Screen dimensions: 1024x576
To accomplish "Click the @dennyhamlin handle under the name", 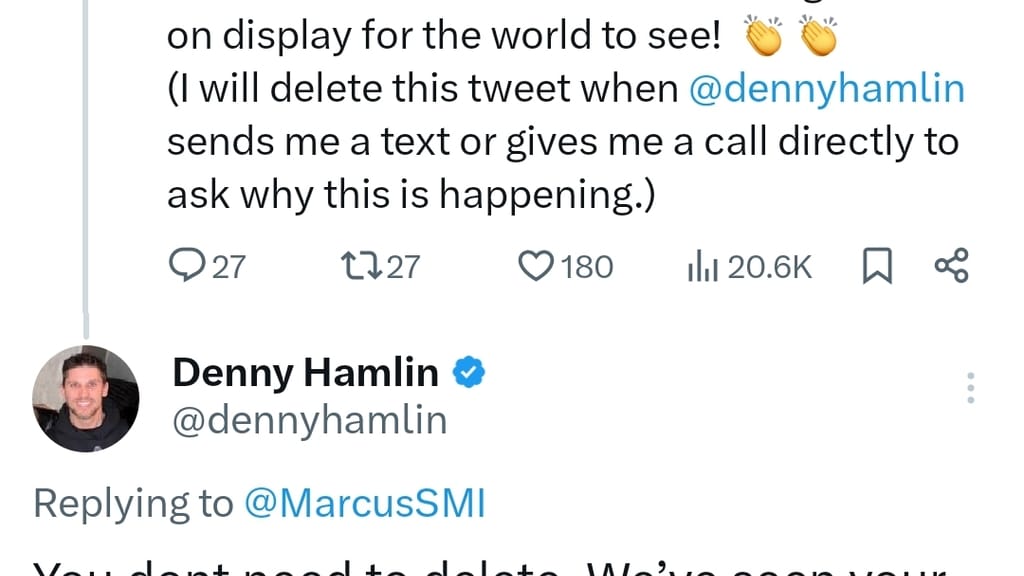I will 309,420.
